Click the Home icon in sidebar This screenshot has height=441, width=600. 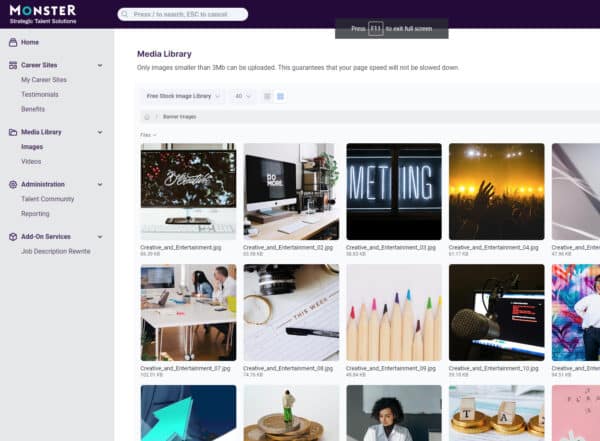(13, 42)
